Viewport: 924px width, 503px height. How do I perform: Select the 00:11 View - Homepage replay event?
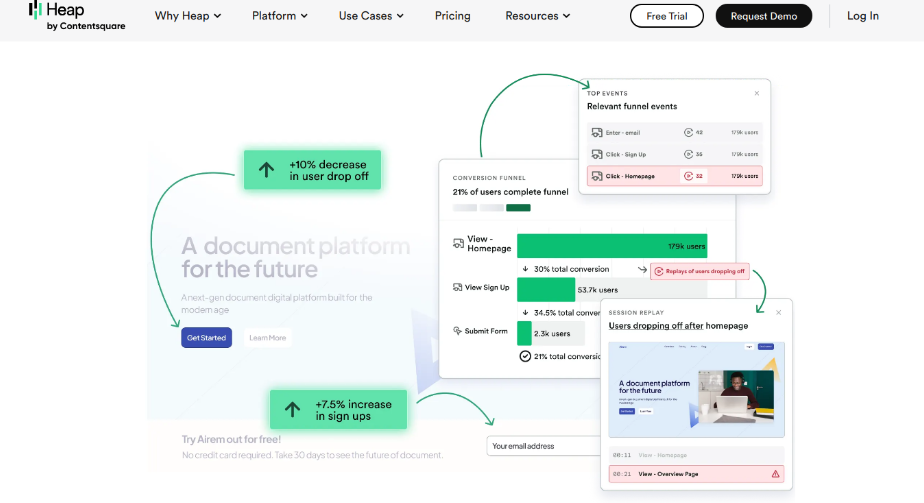point(697,455)
